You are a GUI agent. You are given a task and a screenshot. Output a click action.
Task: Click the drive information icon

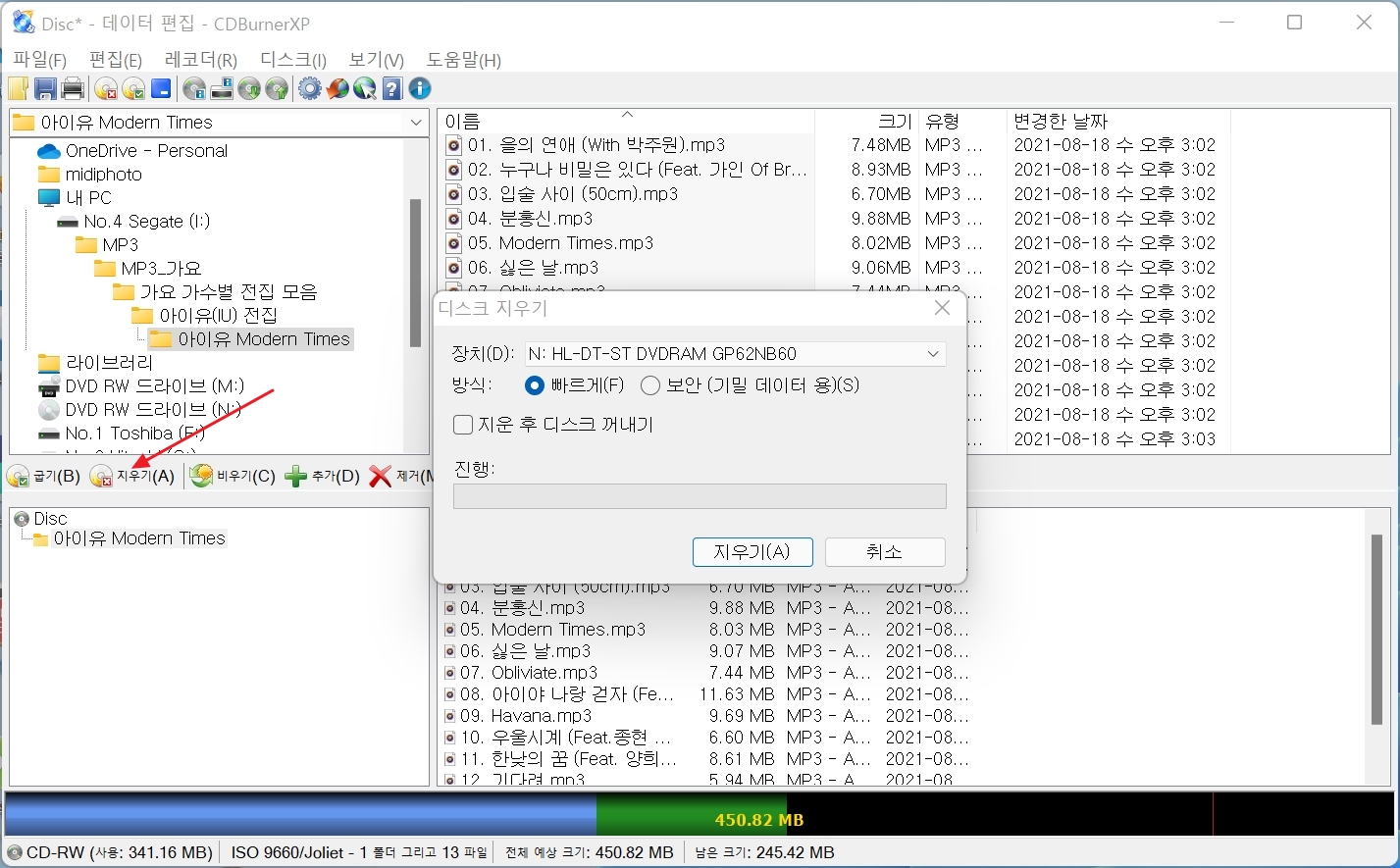pos(222,89)
